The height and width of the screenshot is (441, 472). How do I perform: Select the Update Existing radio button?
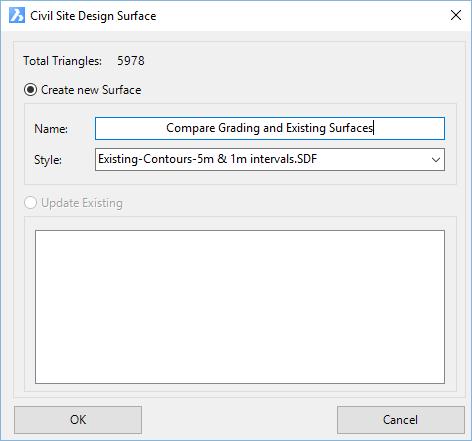pyautogui.click(x=30, y=203)
